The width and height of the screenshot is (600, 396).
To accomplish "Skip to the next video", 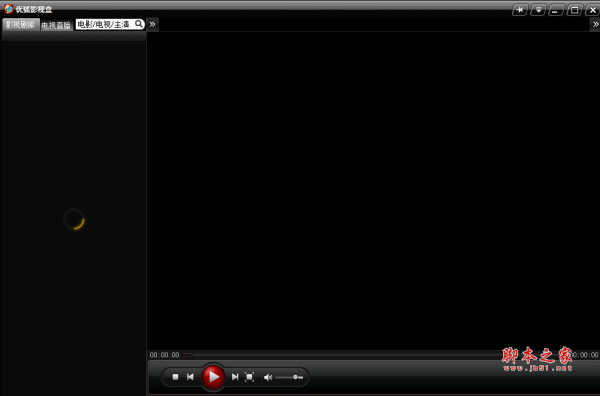I will [235, 377].
